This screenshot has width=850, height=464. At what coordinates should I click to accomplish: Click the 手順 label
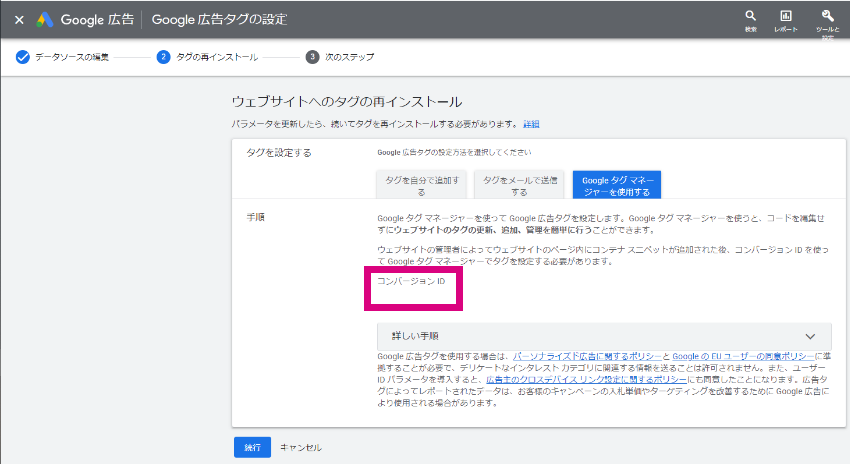(x=256, y=217)
